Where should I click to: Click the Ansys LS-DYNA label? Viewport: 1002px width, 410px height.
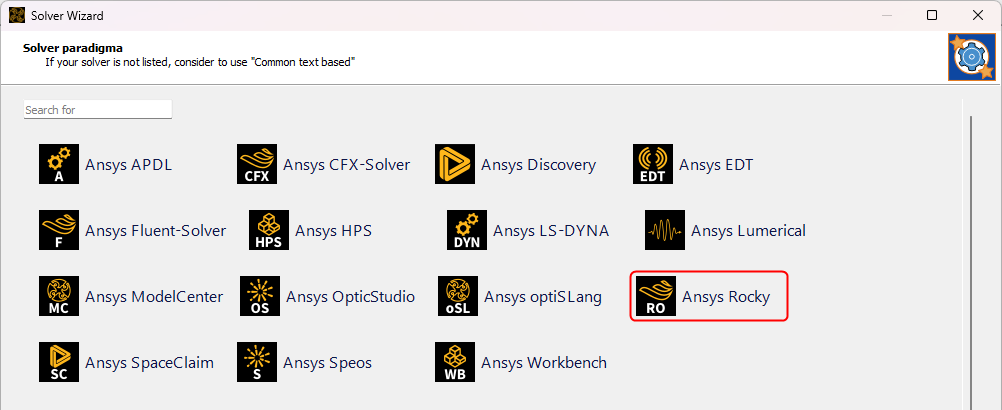(551, 231)
